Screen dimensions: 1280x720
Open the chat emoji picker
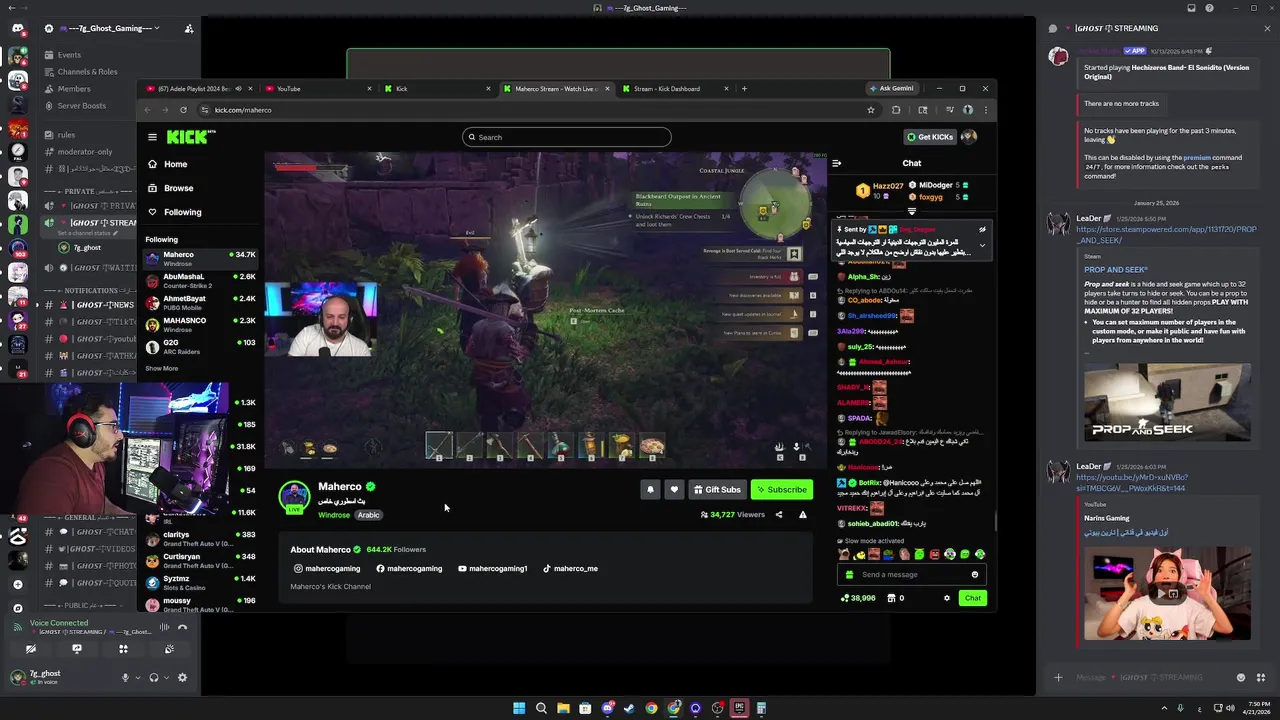(975, 574)
